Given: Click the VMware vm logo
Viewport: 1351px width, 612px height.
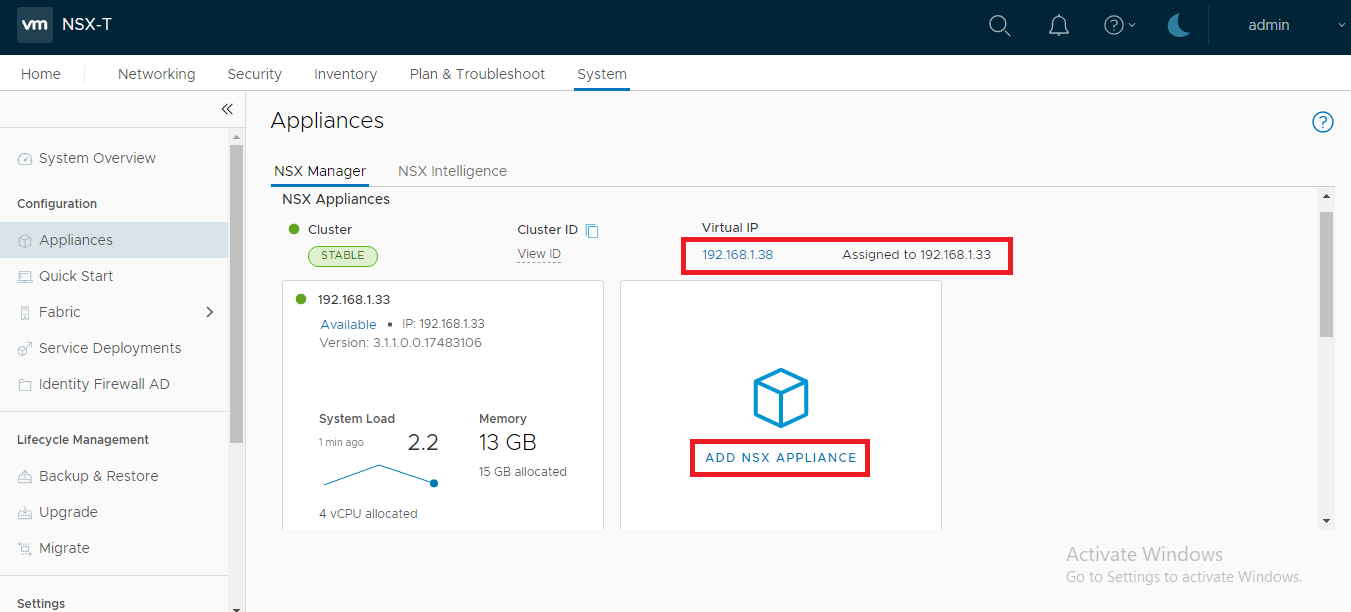Looking at the screenshot, I should tap(36, 25).
